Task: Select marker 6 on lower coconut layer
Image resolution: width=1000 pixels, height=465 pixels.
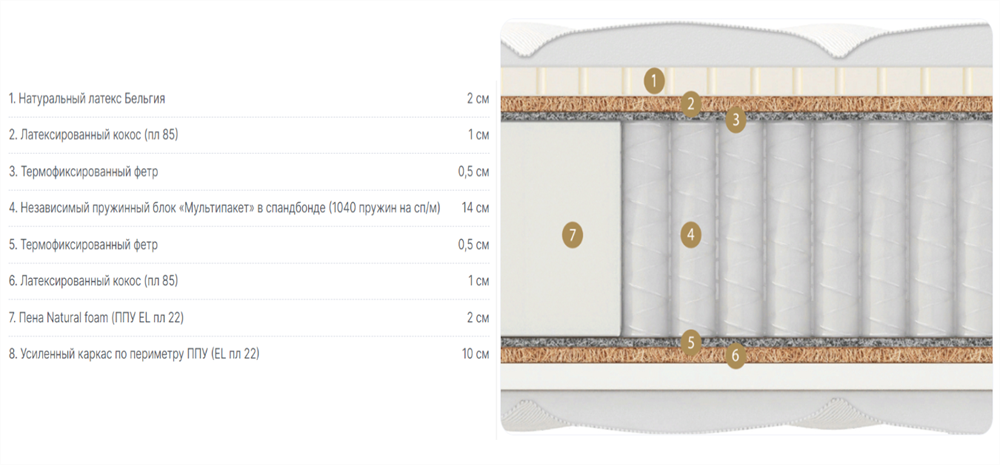Action: pyautogui.click(x=735, y=356)
